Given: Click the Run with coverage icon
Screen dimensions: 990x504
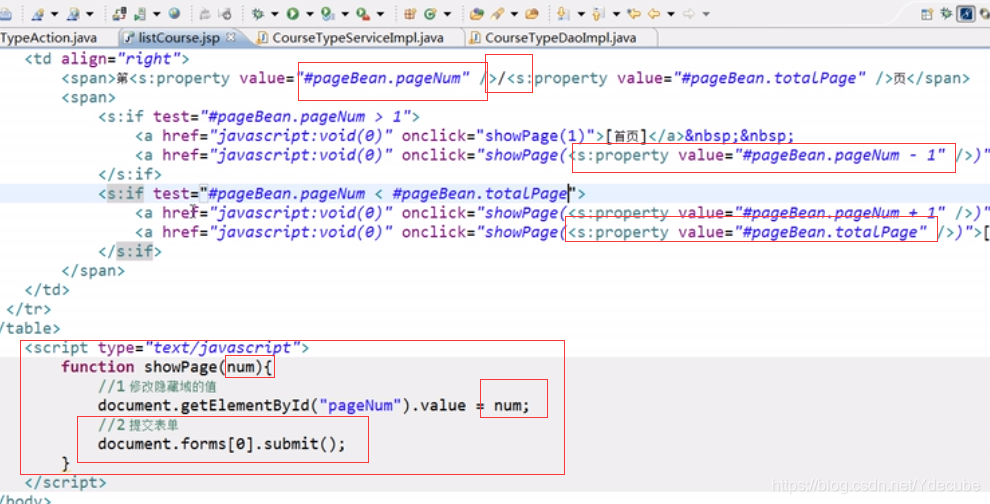Looking at the screenshot, I should click(327, 13).
